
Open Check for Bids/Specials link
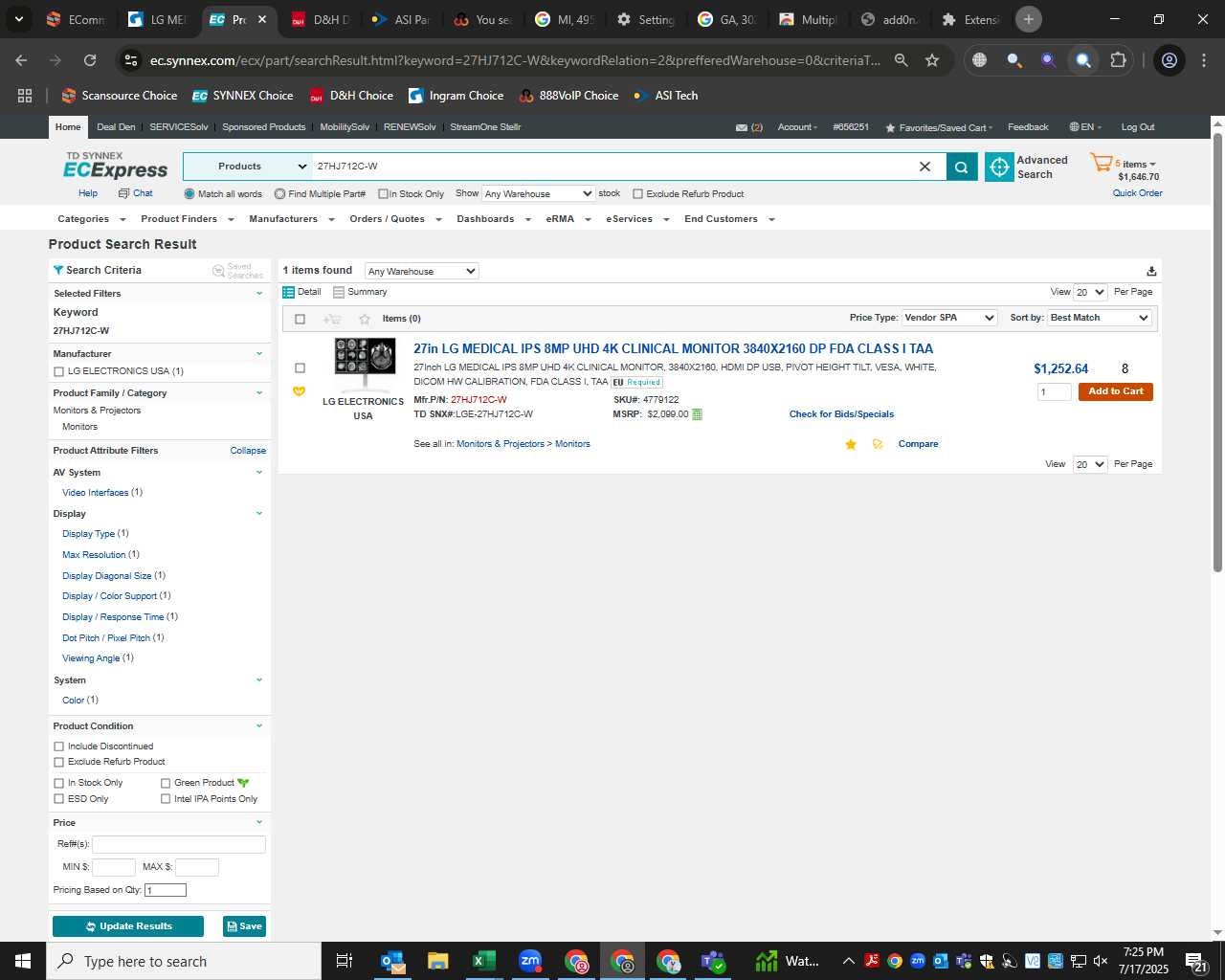[841, 414]
